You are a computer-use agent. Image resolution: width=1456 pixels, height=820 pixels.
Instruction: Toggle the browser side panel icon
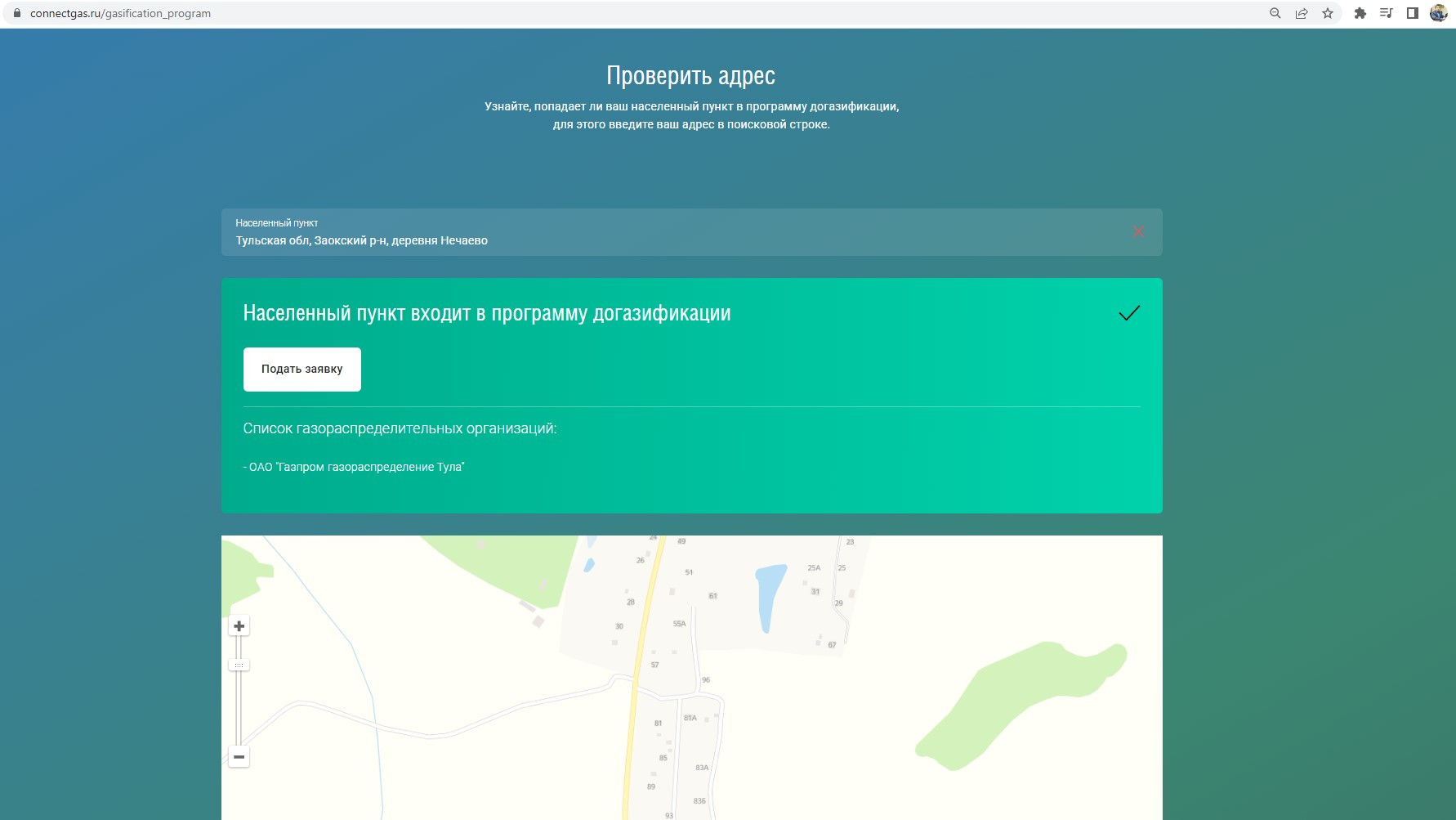click(1413, 13)
